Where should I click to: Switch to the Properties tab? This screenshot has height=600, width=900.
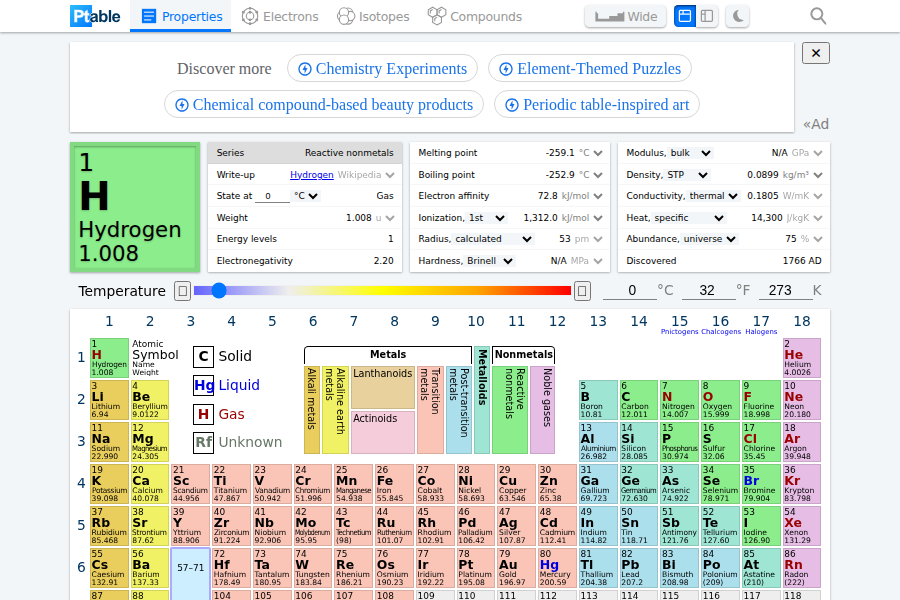pos(181,16)
